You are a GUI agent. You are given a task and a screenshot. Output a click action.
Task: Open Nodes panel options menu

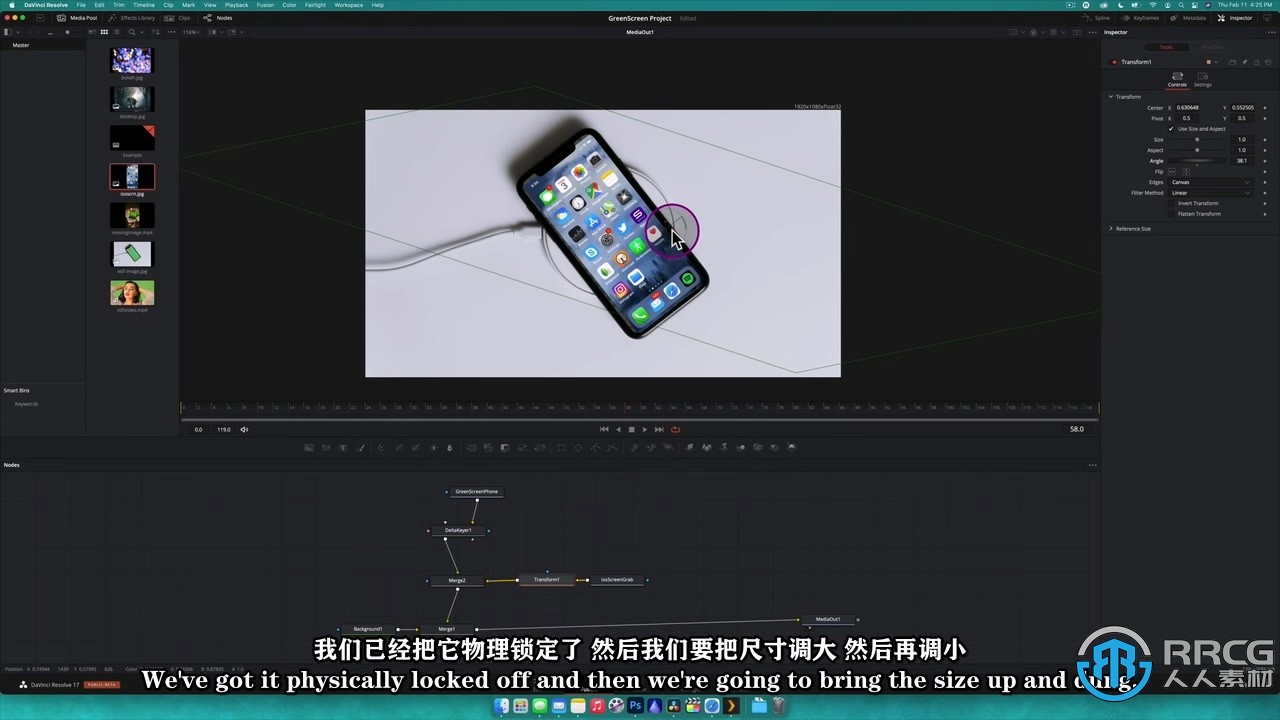1092,465
